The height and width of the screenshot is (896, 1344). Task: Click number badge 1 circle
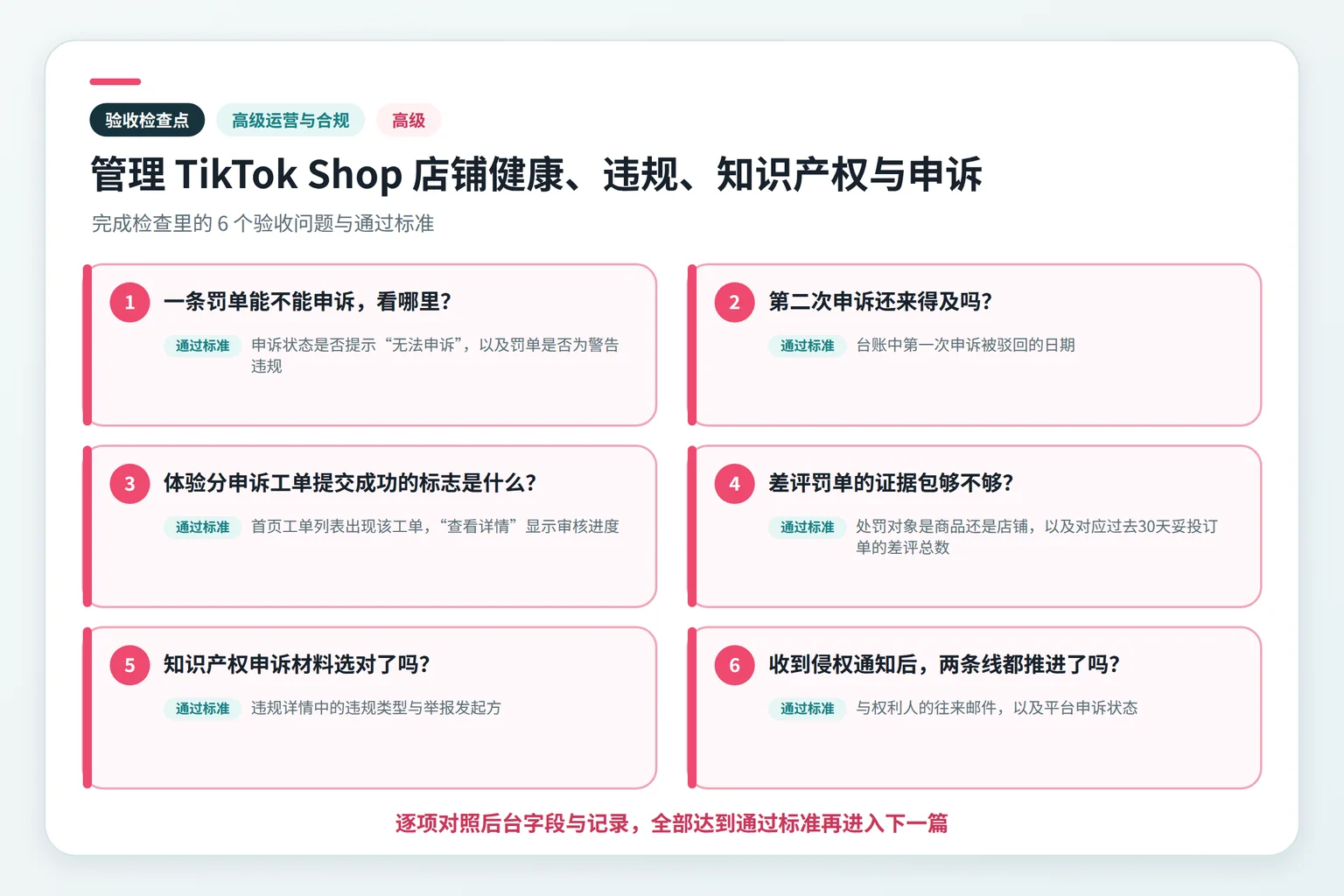pyautogui.click(x=129, y=302)
